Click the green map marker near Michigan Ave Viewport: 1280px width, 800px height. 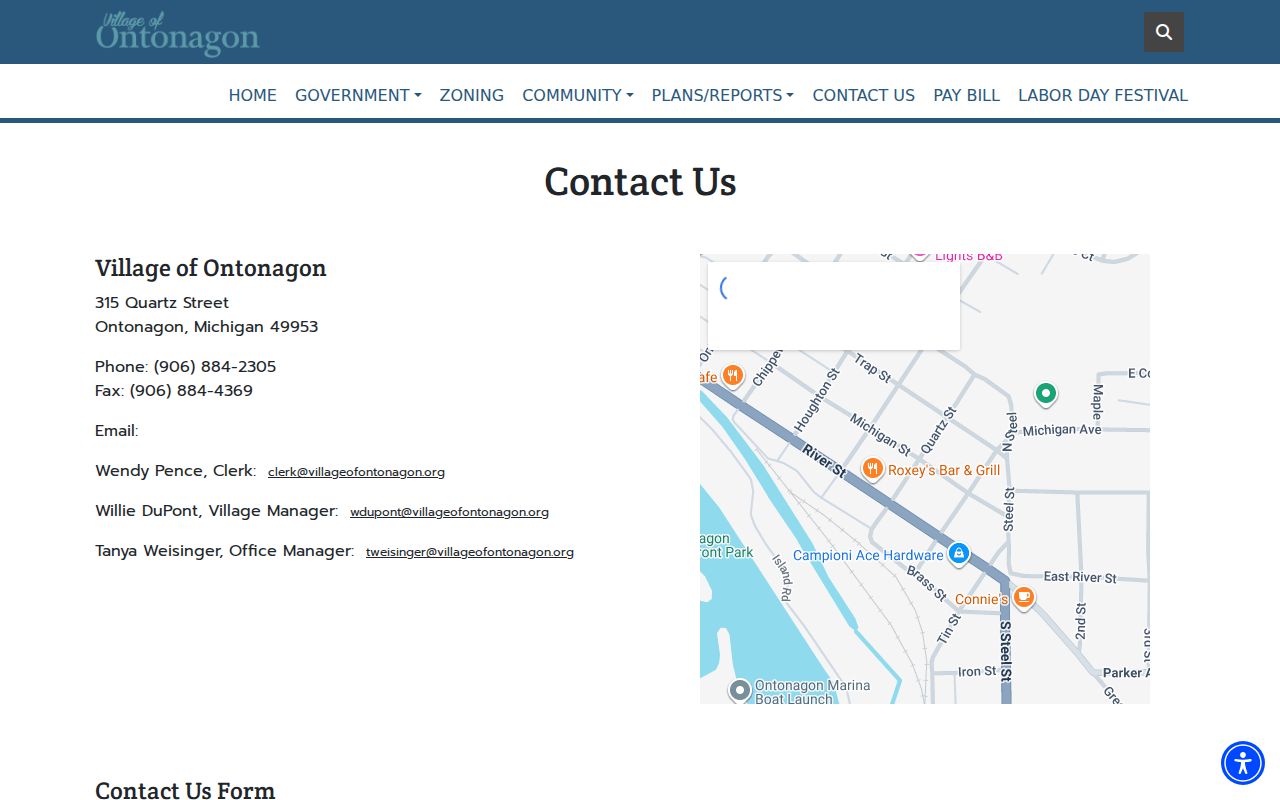[x=1045, y=394]
